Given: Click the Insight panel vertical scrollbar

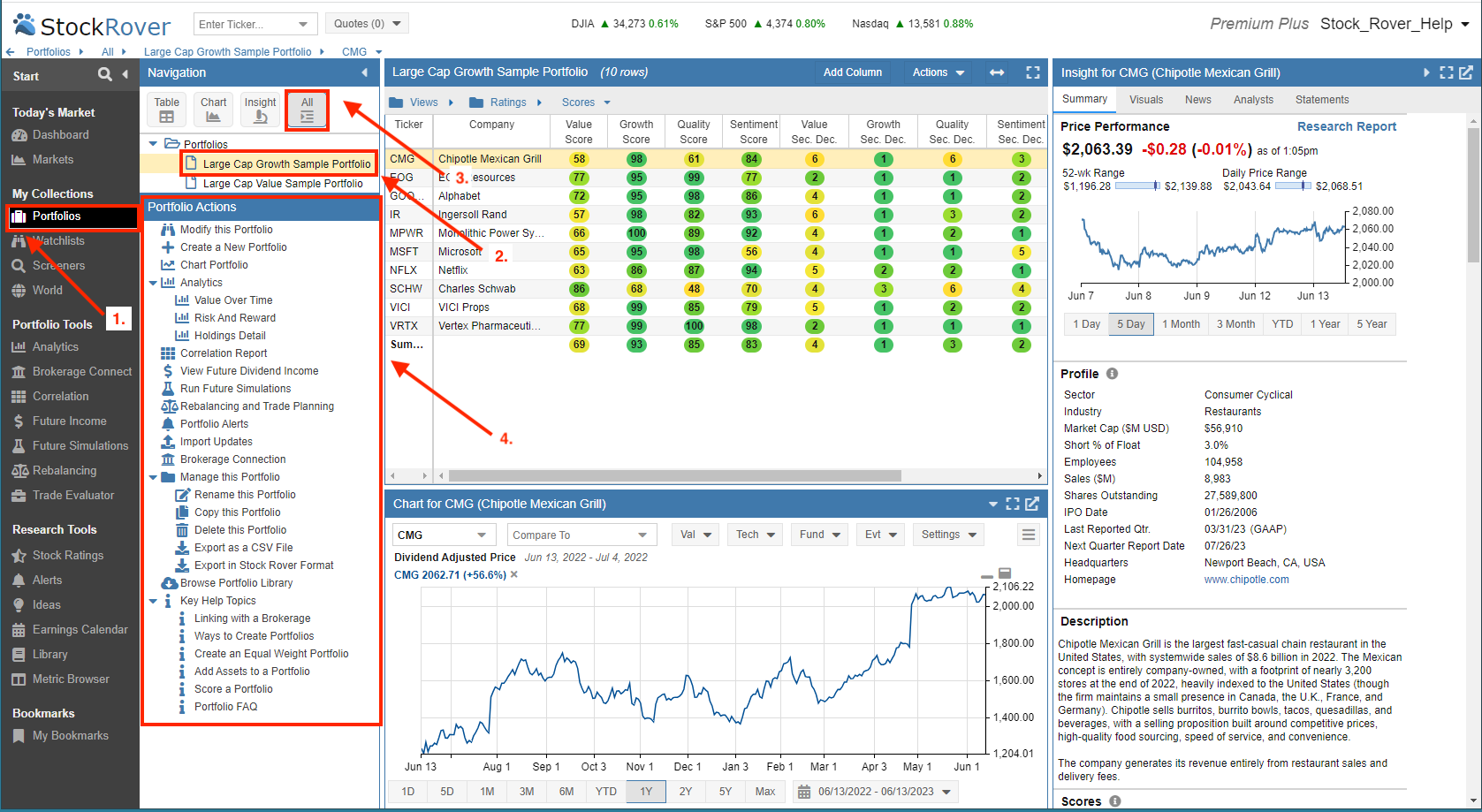Looking at the screenshot, I should (1473, 194).
